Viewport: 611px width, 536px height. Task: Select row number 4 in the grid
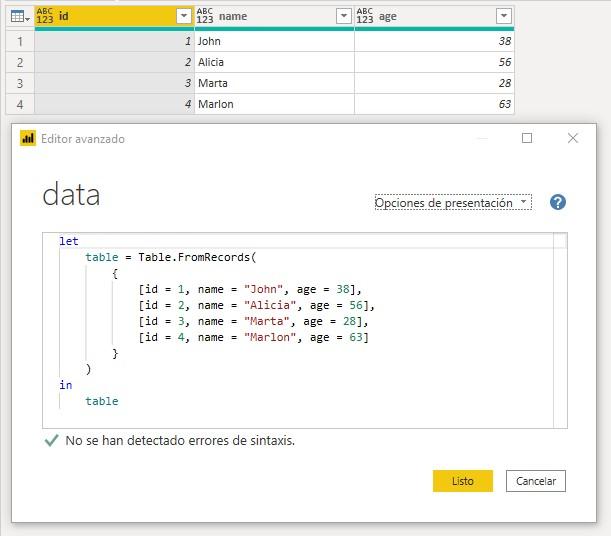point(20,104)
